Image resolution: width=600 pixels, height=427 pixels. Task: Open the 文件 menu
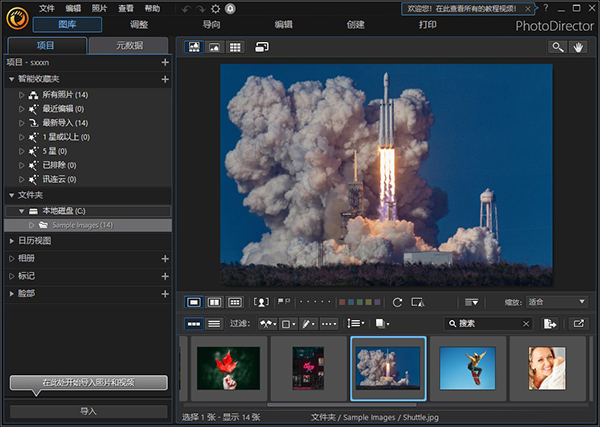tap(47, 8)
